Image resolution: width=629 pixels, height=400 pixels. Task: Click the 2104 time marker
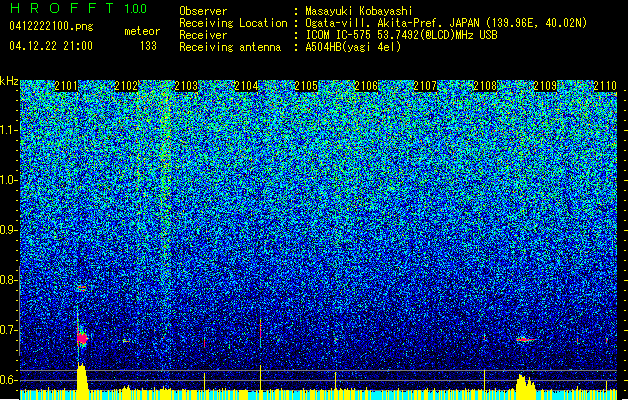point(246,86)
